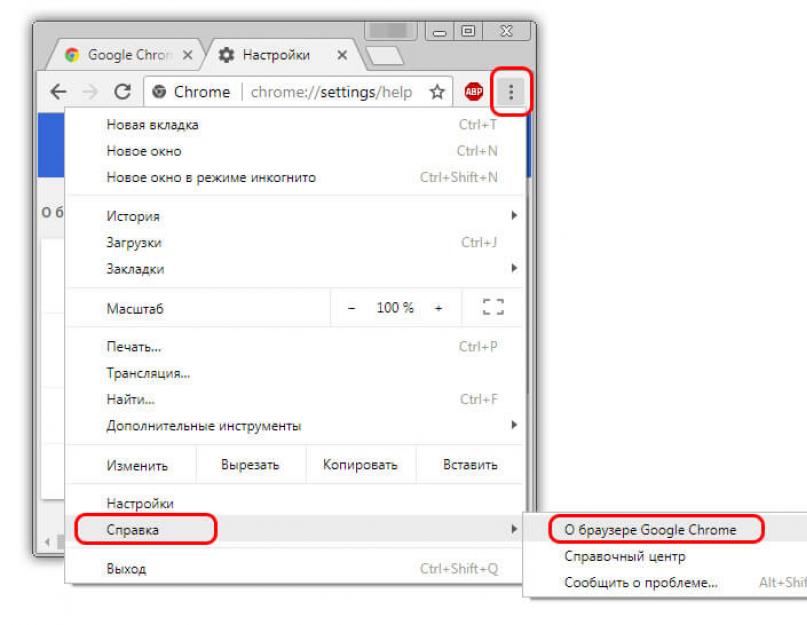
Task: Click the 100 % zoom value
Action: click(395, 307)
